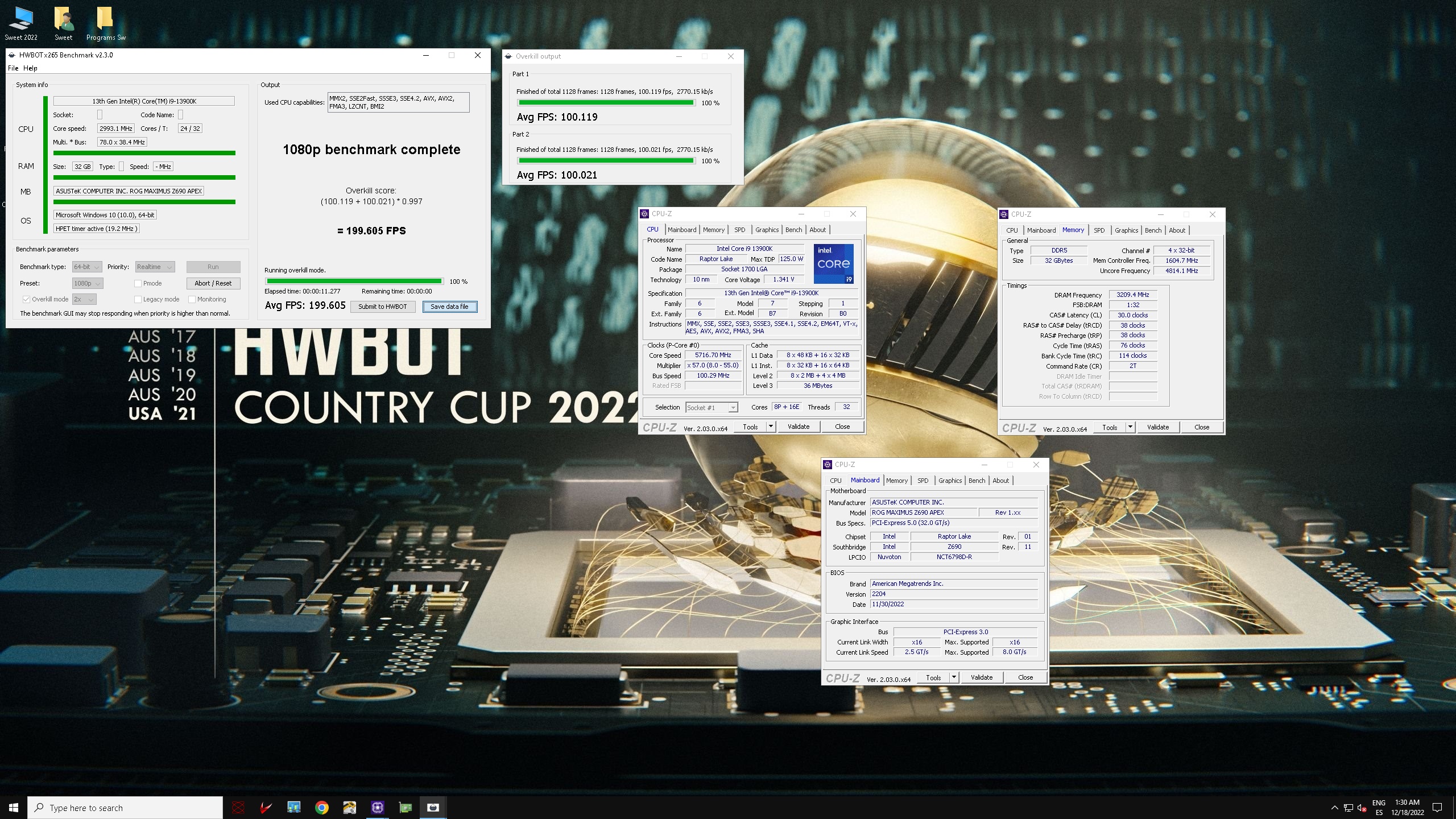Toggle the Pmode checkbox

pyautogui.click(x=138, y=283)
